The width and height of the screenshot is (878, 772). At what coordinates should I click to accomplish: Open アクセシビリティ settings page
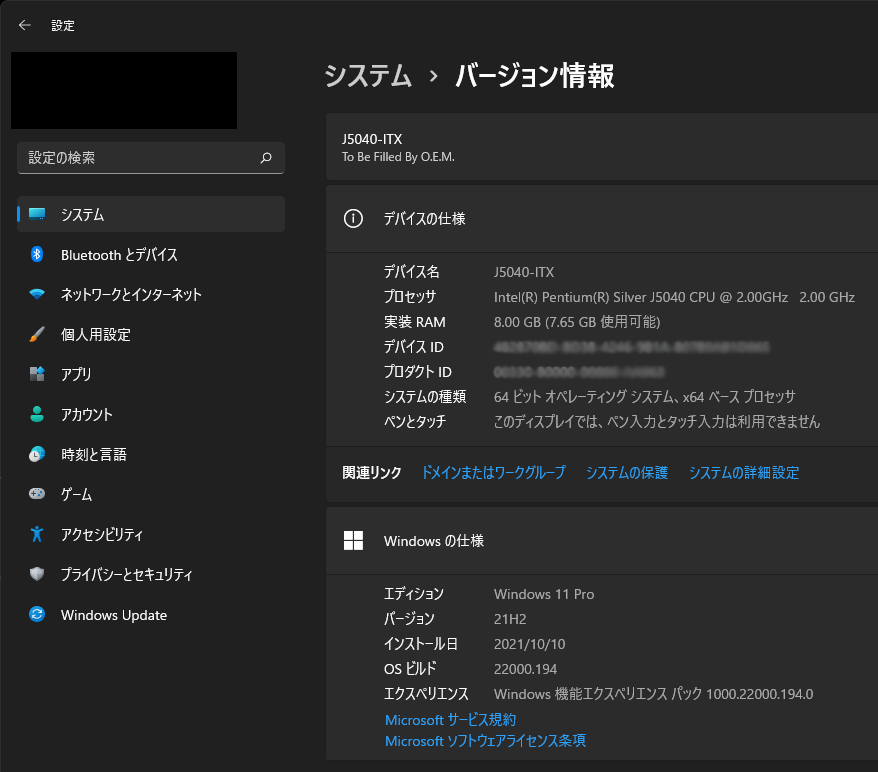[102, 535]
